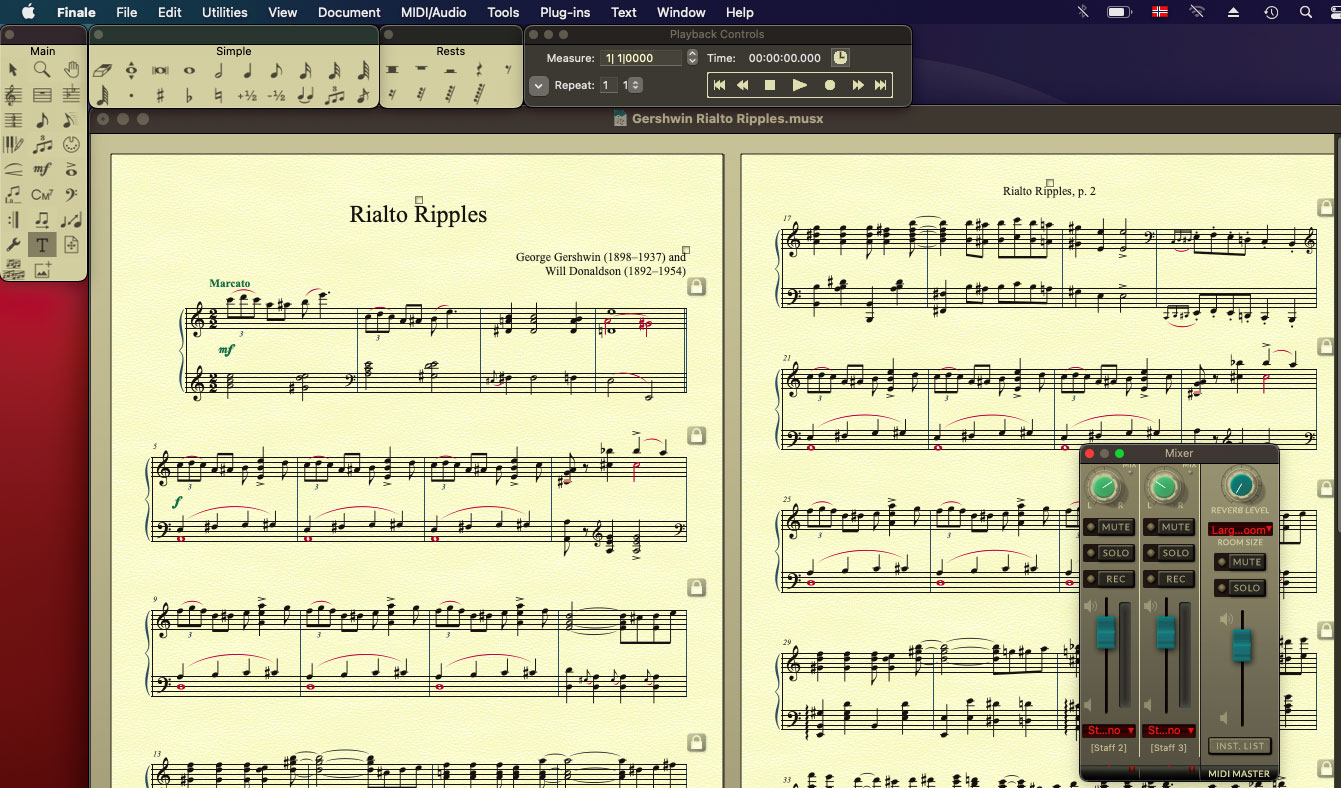This screenshot has width=1341, height=788.
Task: Click the INST. LIST button in Mixer
Action: (x=1240, y=746)
